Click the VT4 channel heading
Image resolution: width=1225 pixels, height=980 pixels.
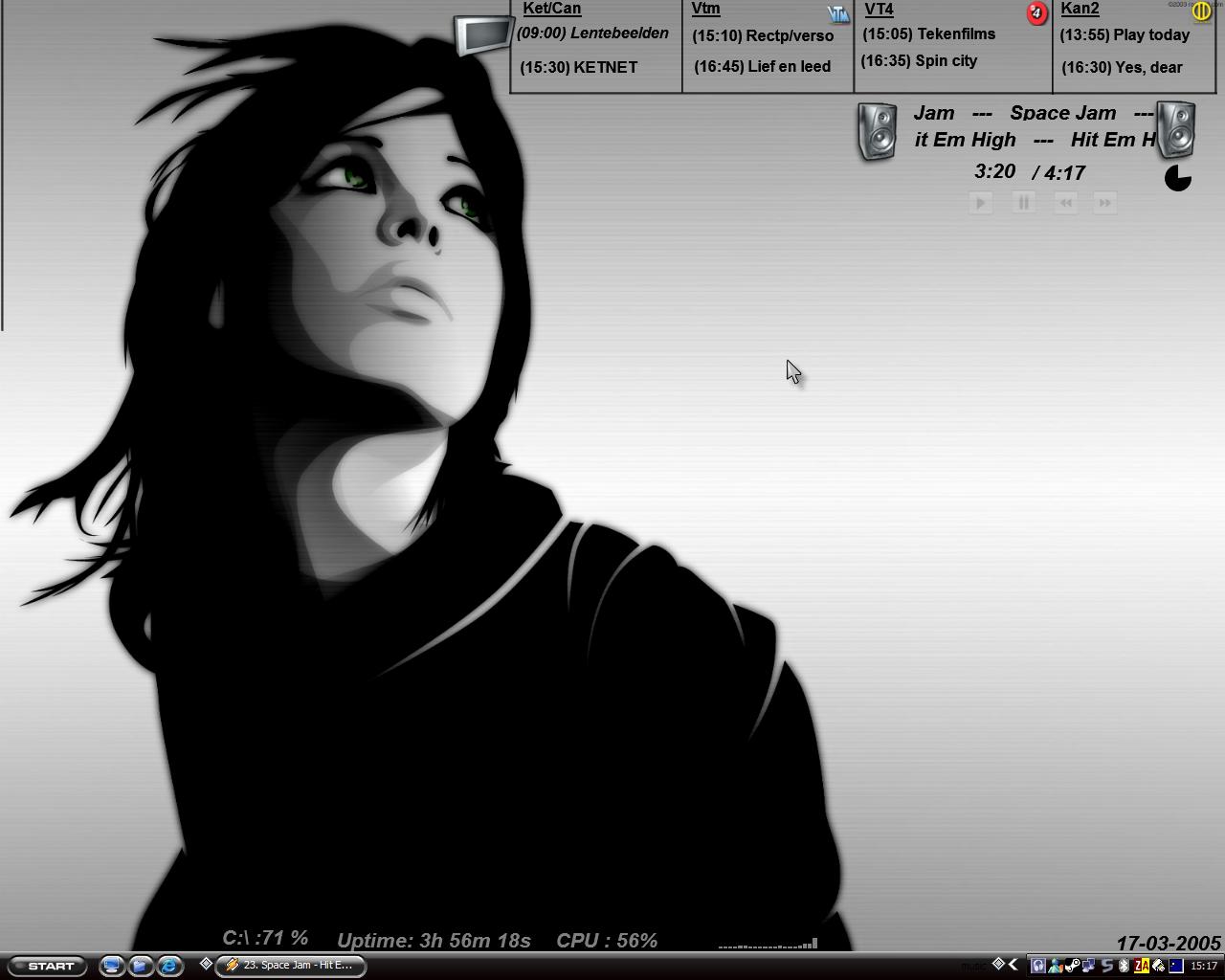tap(879, 10)
